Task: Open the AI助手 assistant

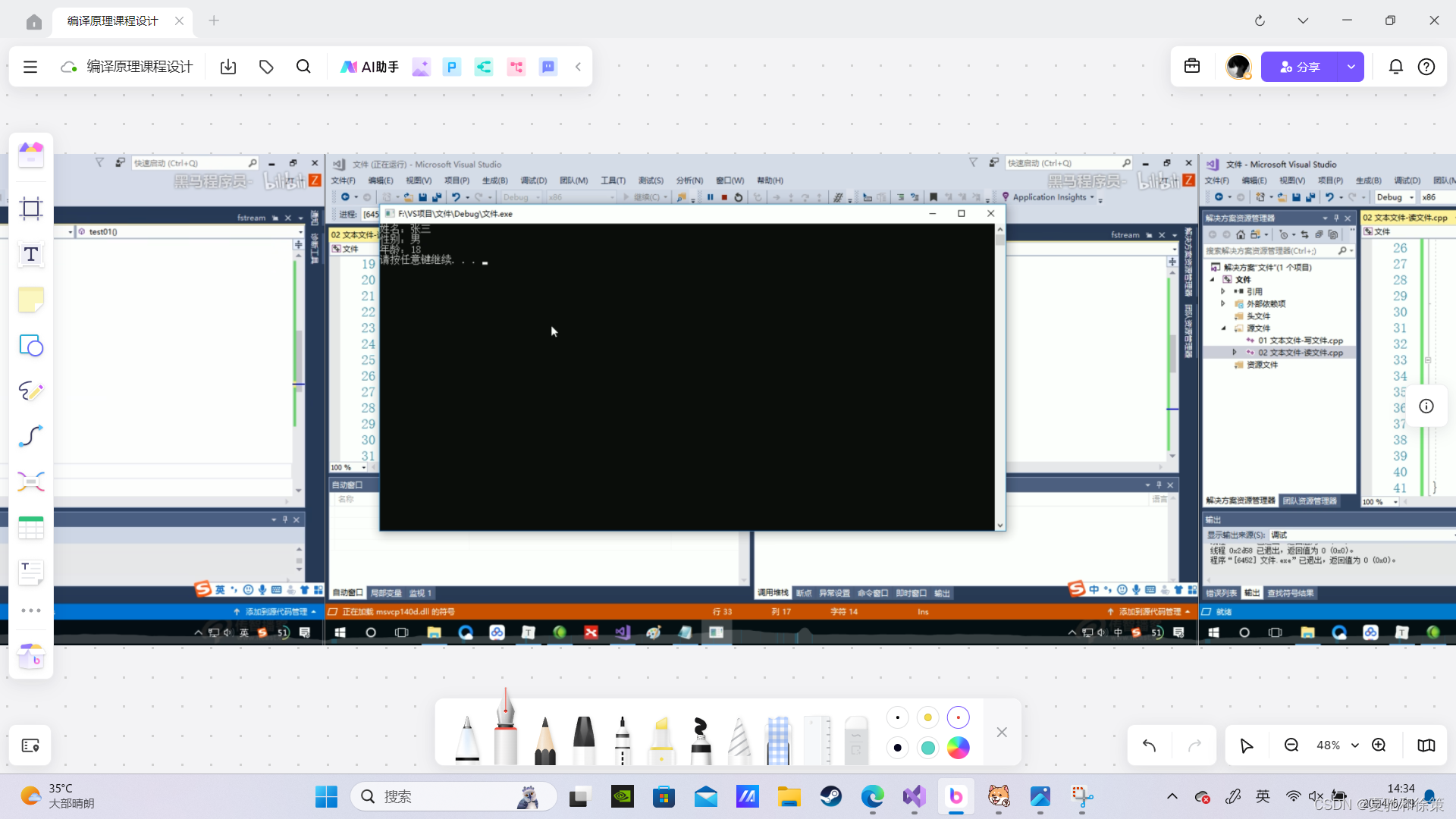Action: (x=369, y=67)
